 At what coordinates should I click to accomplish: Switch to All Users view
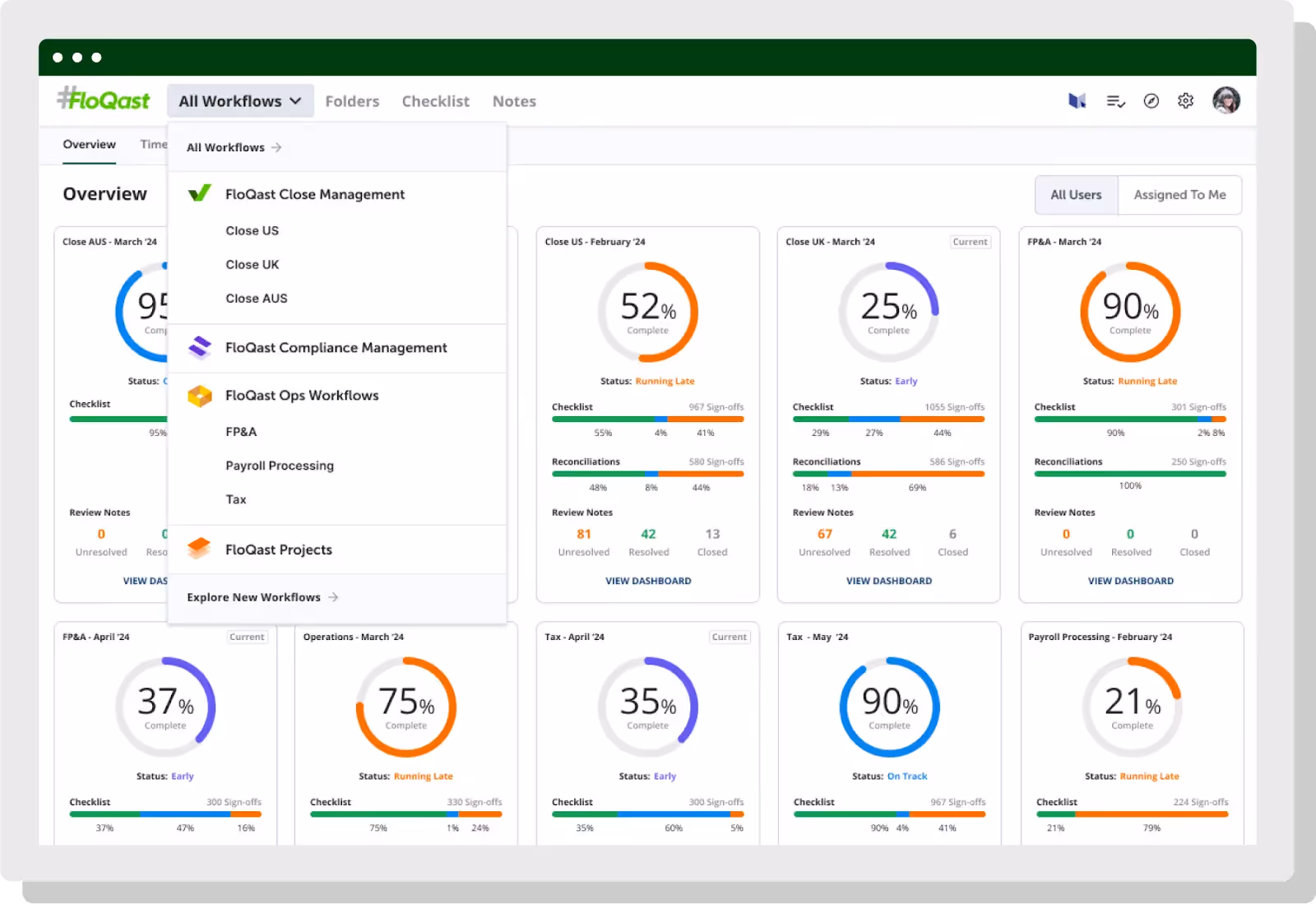pyautogui.click(x=1075, y=195)
